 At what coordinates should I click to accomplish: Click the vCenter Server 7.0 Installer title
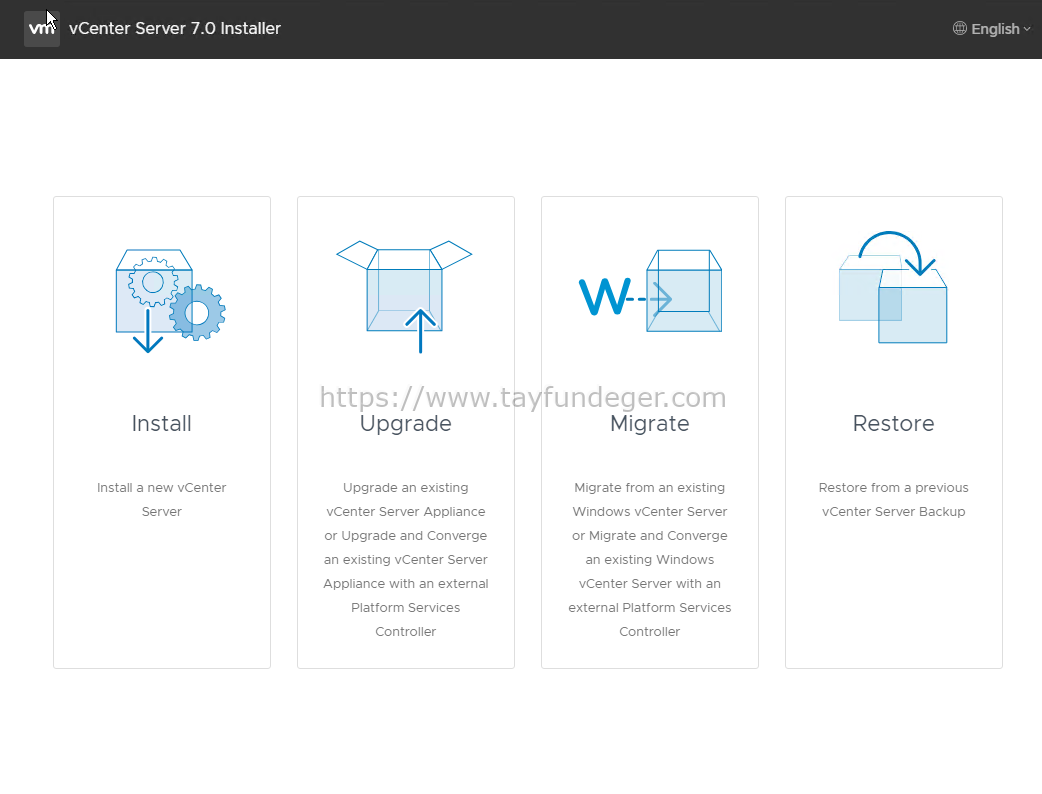(175, 29)
